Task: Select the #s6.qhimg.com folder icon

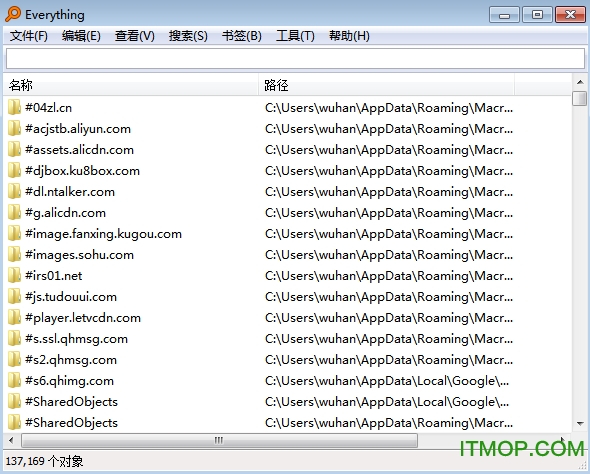Action: point(14,381)
